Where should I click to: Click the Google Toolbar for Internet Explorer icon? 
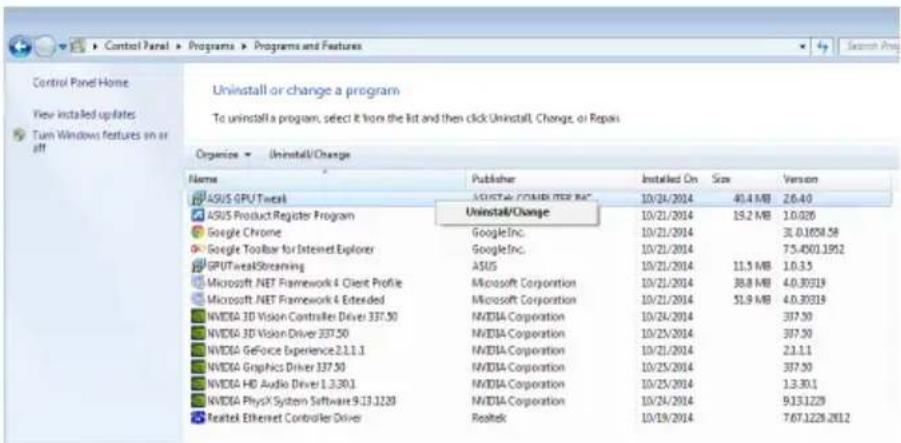pyautogui.click(x=197, y=249)
